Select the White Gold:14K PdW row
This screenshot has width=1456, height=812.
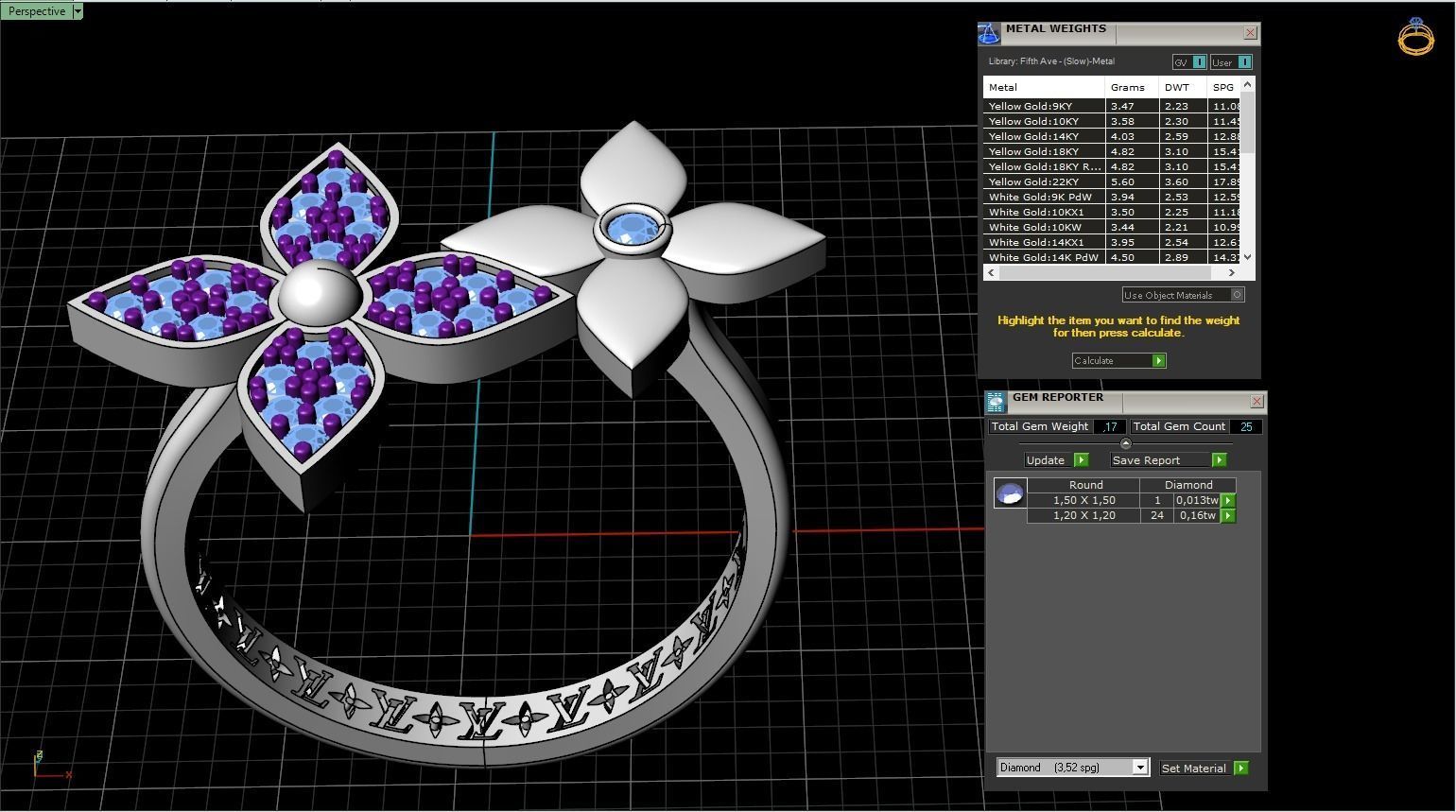1112,257
